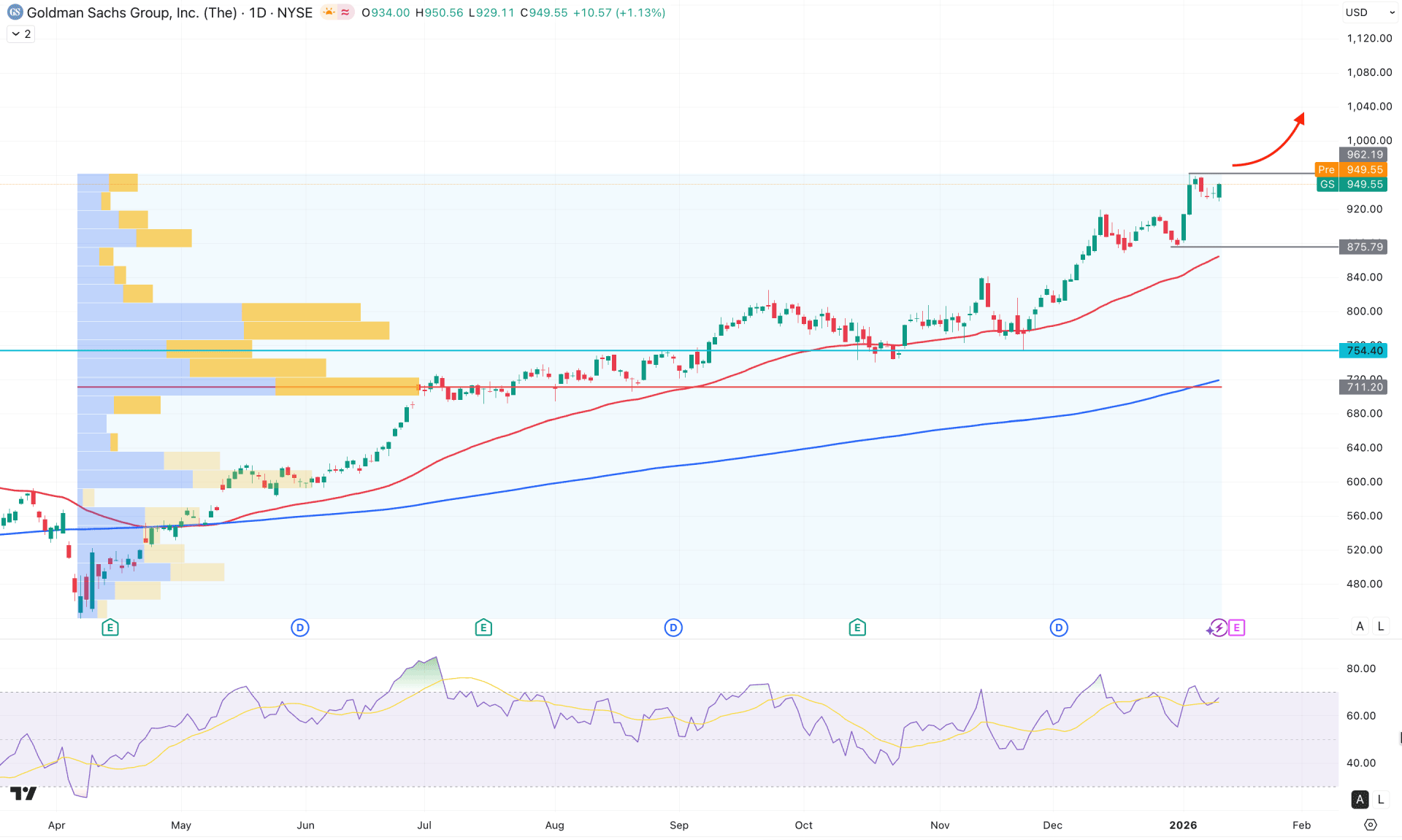Click the 754.40 horizontal line price label
This screenshot has height=840, width=1402.
pyautogui.click(x=1363, y=350)
